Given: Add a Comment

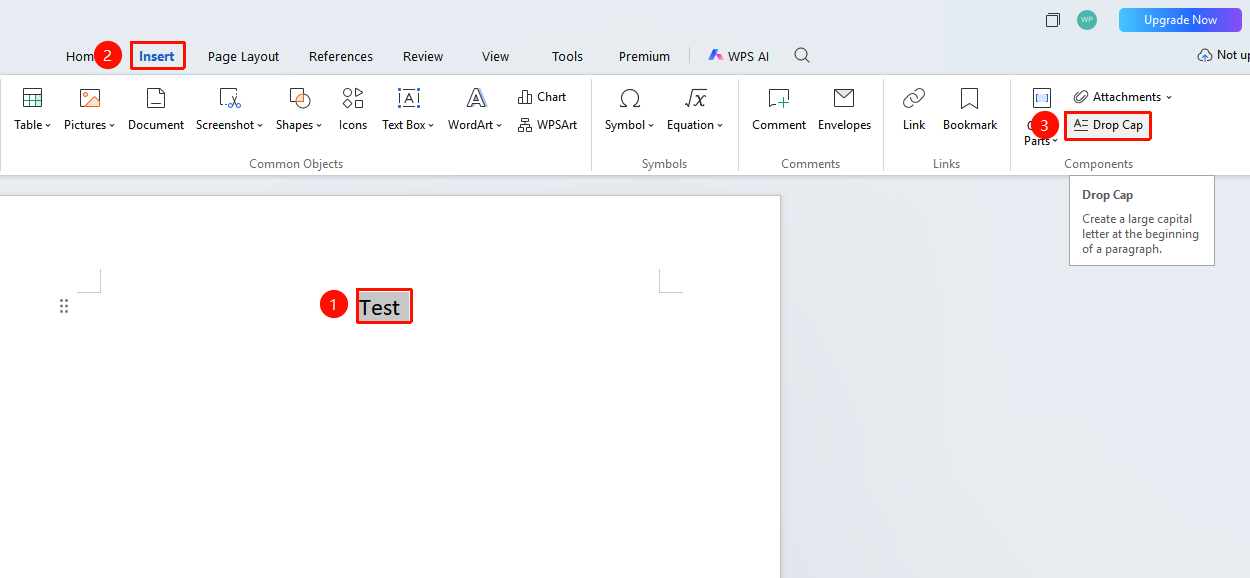Looking at the screenshot, I should [x=779, y=109].
